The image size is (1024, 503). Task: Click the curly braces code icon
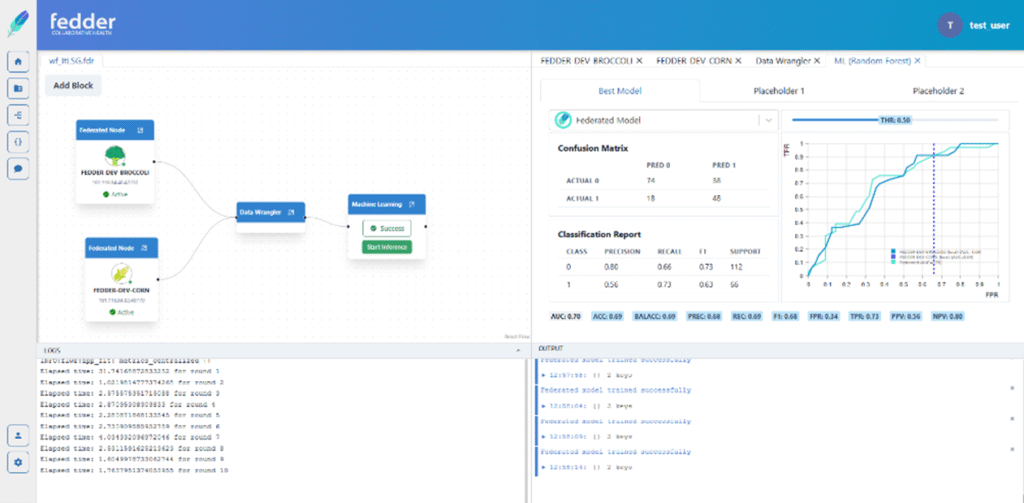[x=18, y=142]
